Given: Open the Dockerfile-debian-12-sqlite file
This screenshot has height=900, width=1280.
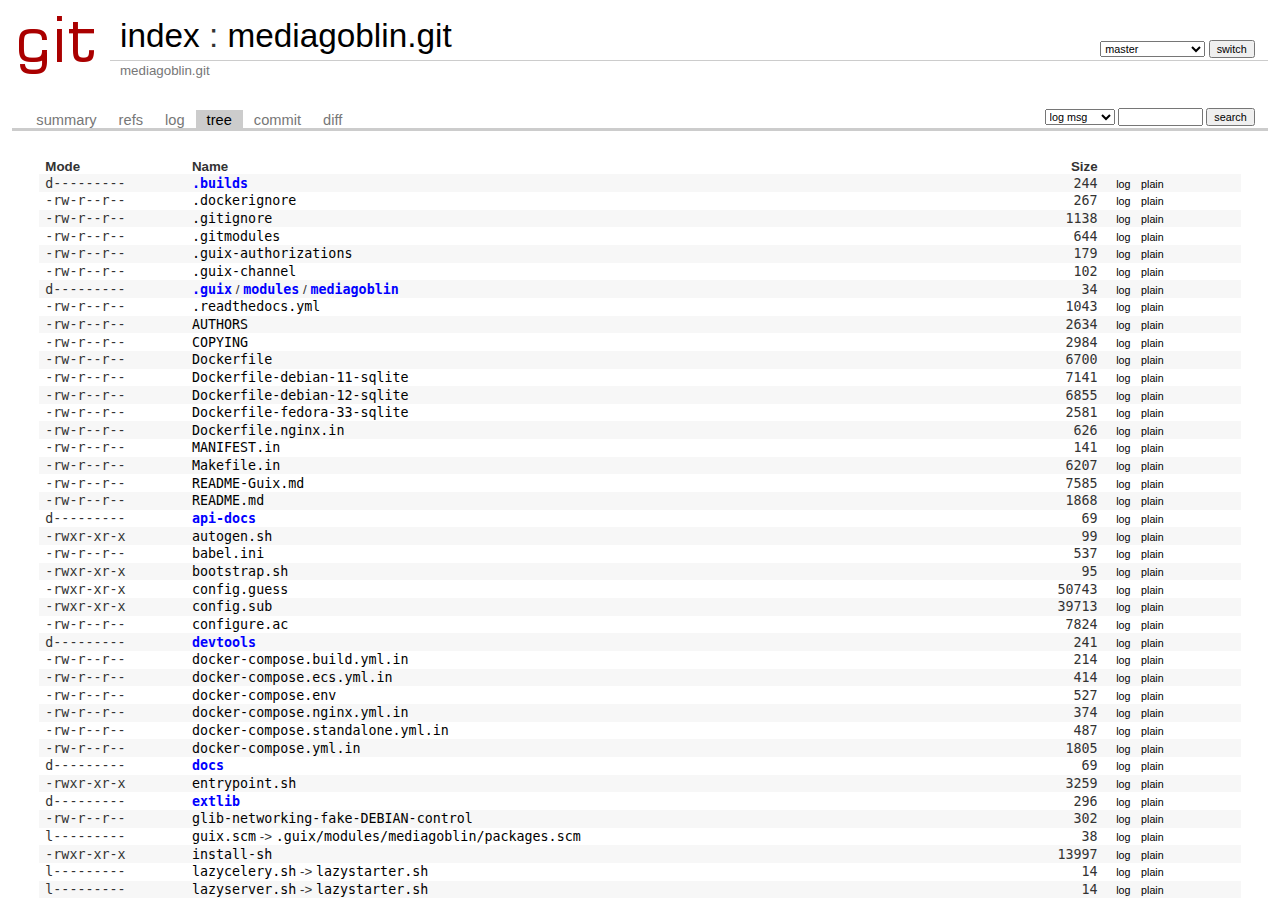Looking at the screenshot, I should click(300, 395).
